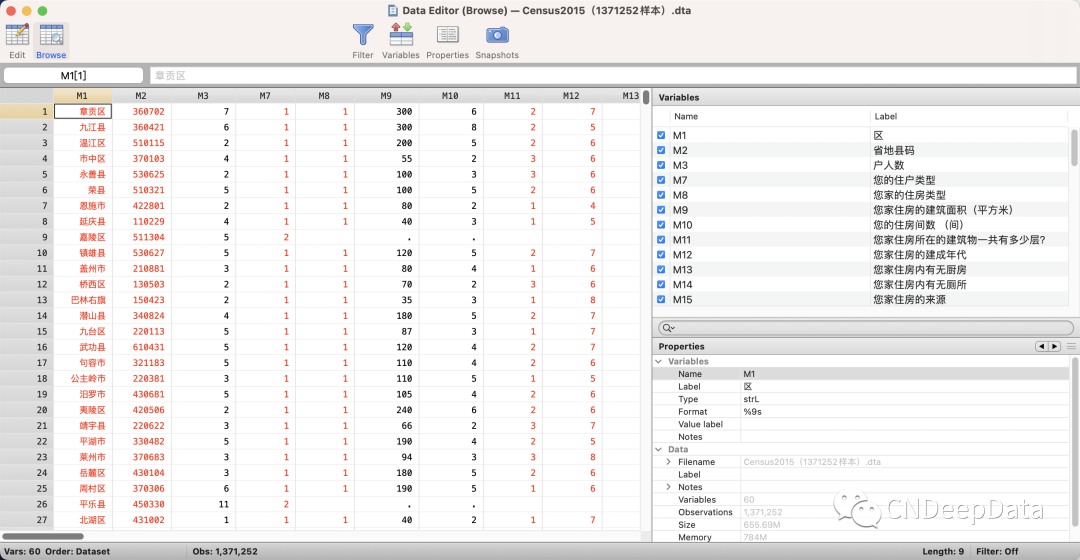The height and width of the screenshot is (560, 1080).
Task: Click the Format value %9s
Action: click(x=752, y=412)
